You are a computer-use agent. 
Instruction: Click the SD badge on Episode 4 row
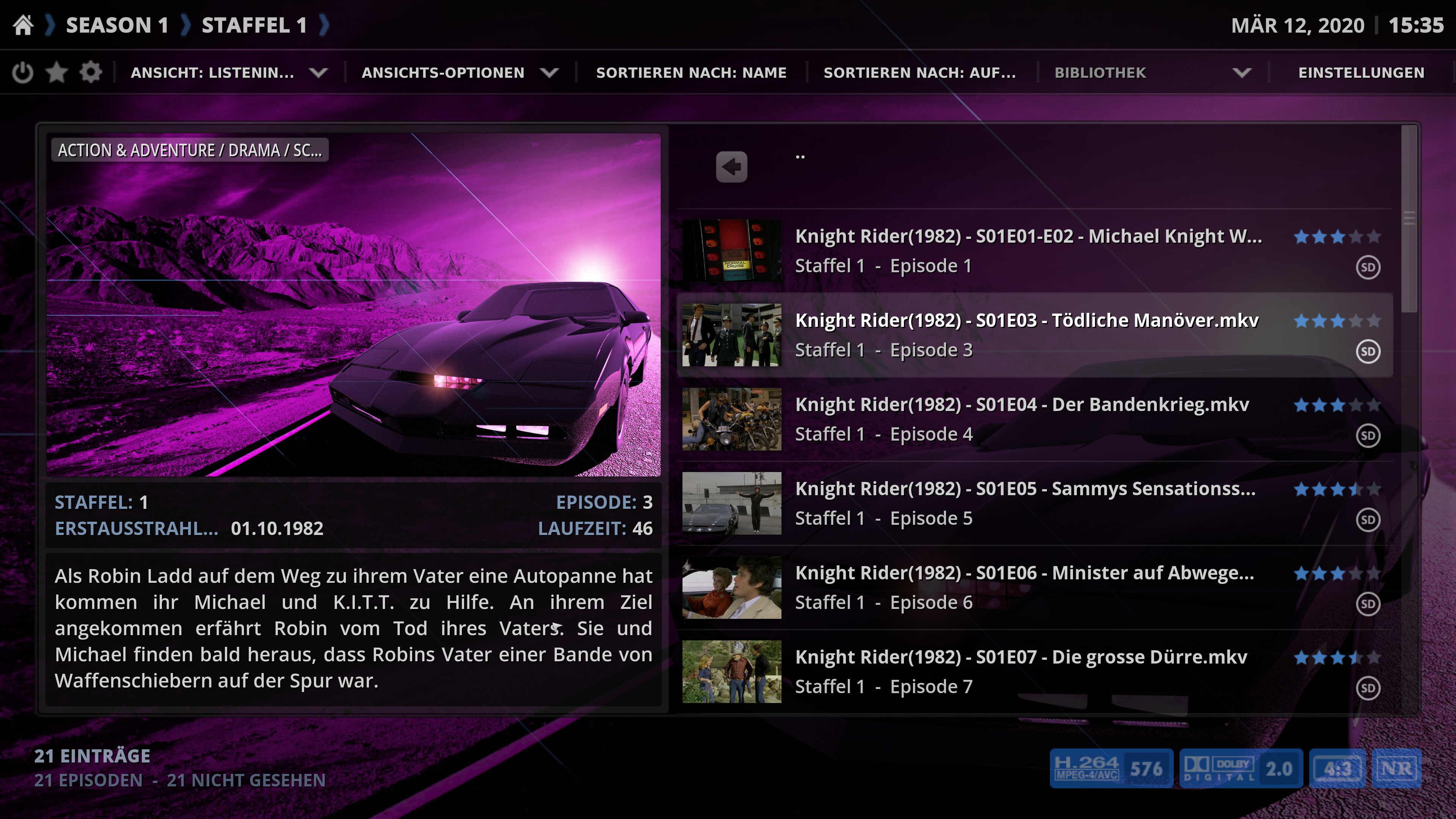pyautogui.click(x=1368, y=436)
